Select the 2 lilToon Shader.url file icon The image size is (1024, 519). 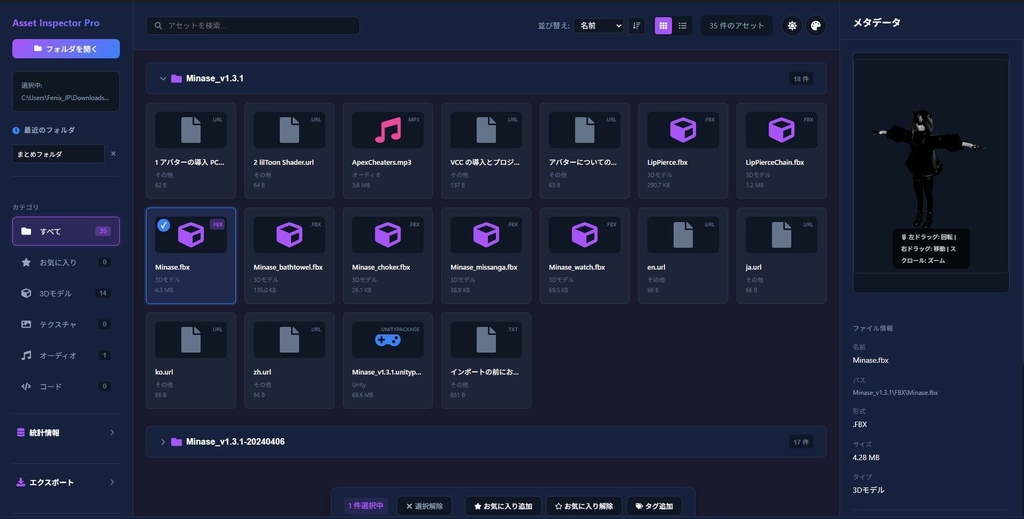(x=289, y=130)
